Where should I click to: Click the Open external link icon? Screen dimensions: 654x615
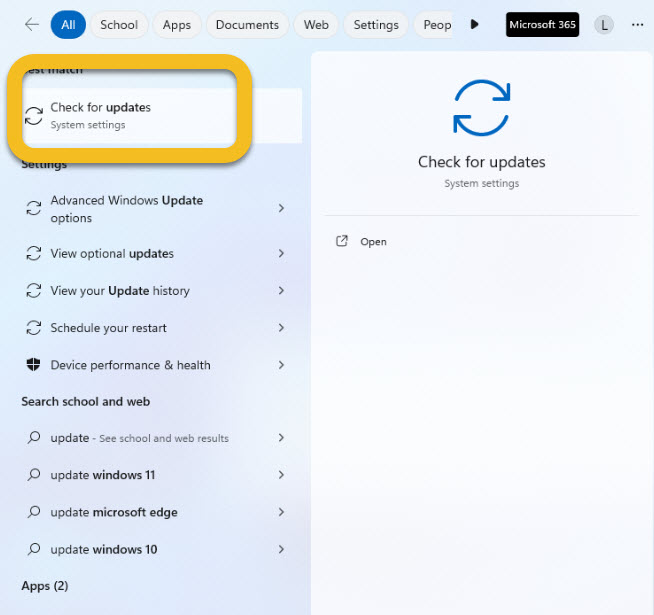(x=342, y=241)
